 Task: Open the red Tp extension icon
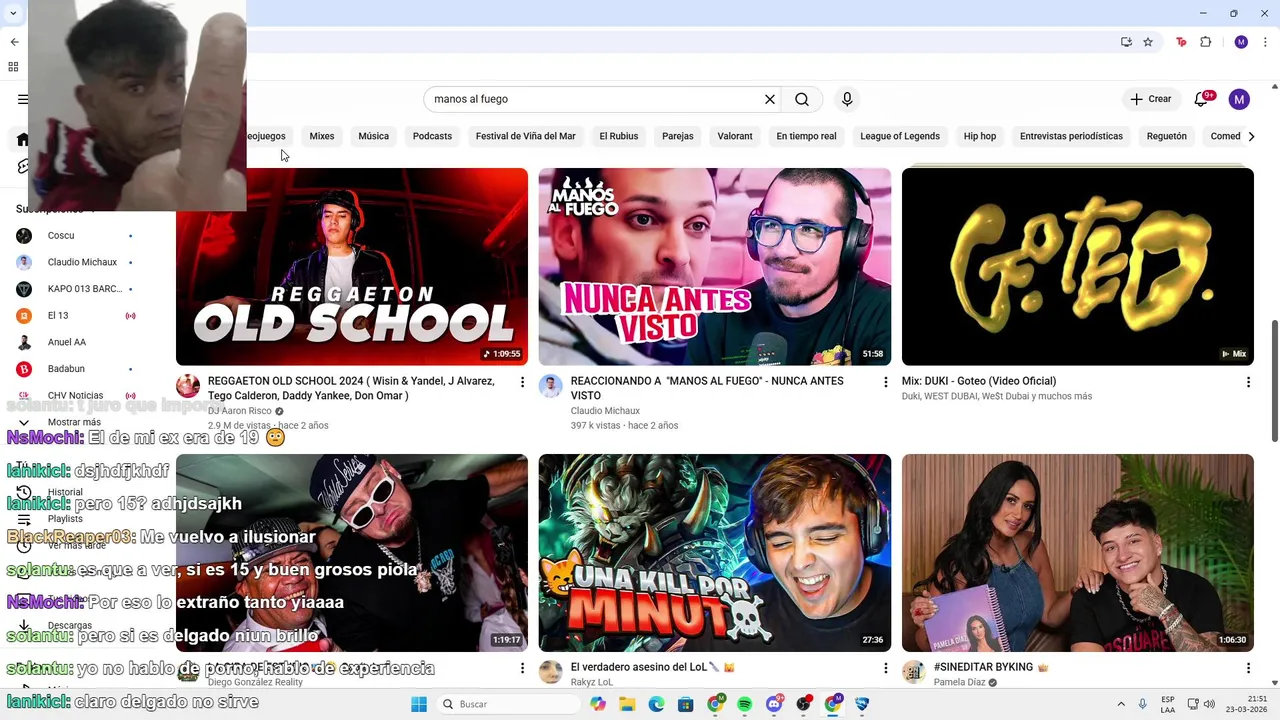1181,42
